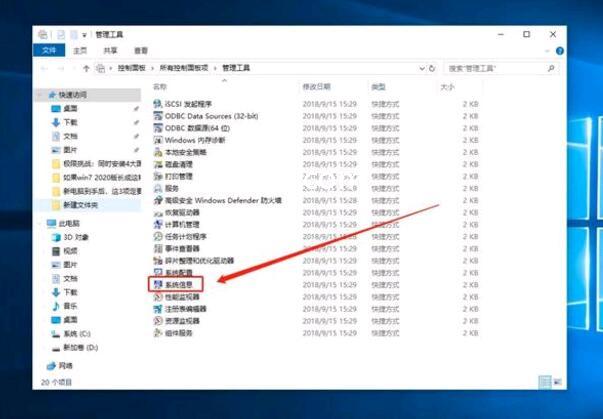
Task: Sort files by 修改日期 column header
Action: [317, 88]
